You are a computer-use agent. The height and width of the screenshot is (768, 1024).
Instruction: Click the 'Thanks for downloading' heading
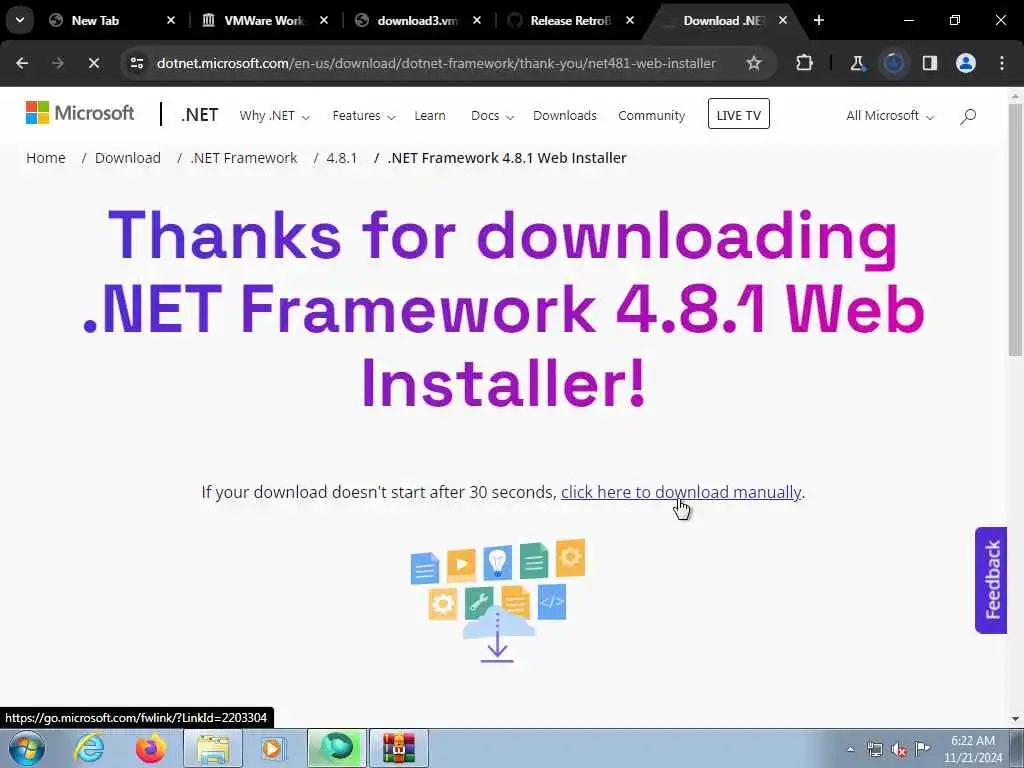(504, 308)
